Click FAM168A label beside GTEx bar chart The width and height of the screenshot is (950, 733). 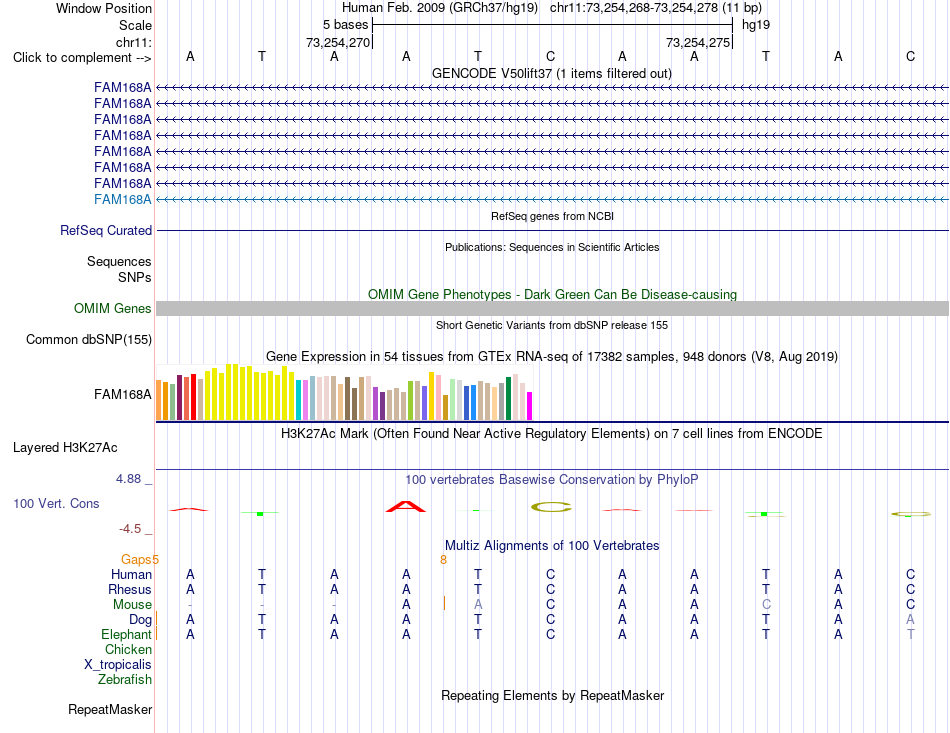click(x=122, y=394)
